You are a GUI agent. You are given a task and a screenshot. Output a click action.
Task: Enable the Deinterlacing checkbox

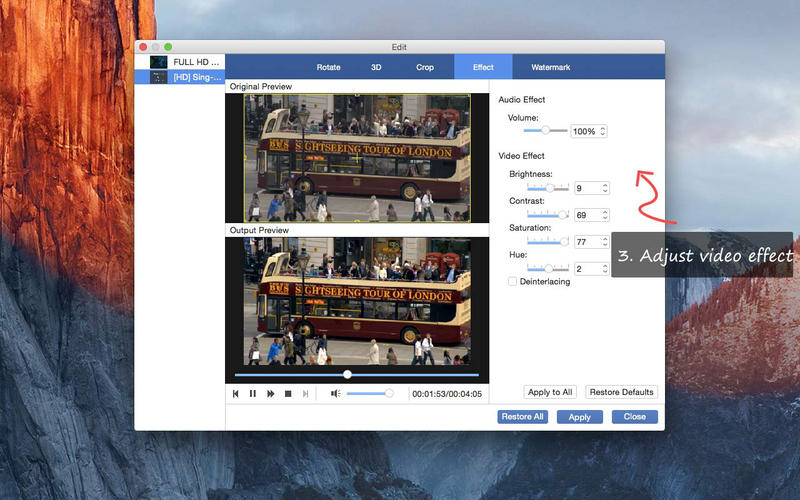click(512, 281)
